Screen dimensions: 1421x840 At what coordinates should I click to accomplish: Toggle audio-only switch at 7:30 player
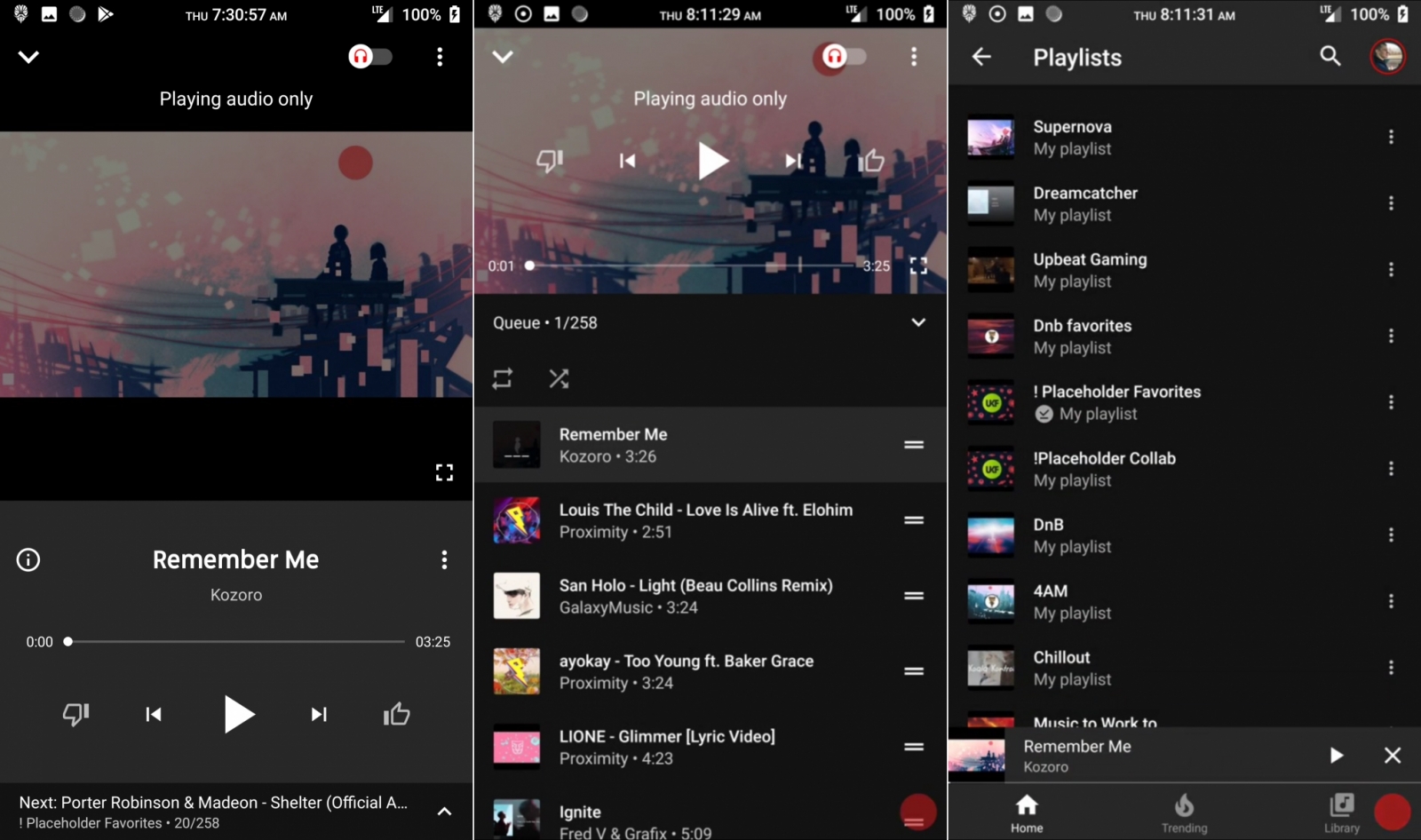pyautogui.click(x=370, y=57)
